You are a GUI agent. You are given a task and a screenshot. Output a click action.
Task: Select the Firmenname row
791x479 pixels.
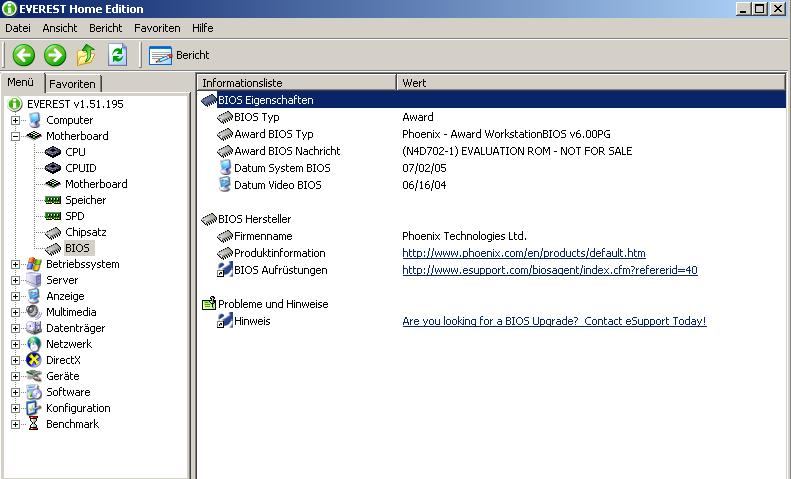pyautogui.click(x=492, y=236)
